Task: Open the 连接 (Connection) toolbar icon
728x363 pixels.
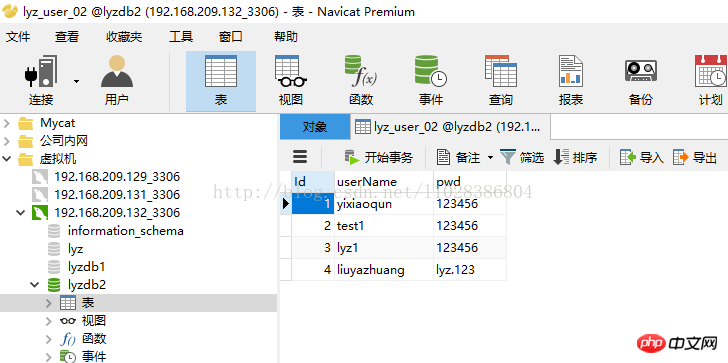Action: pos(41,81)
